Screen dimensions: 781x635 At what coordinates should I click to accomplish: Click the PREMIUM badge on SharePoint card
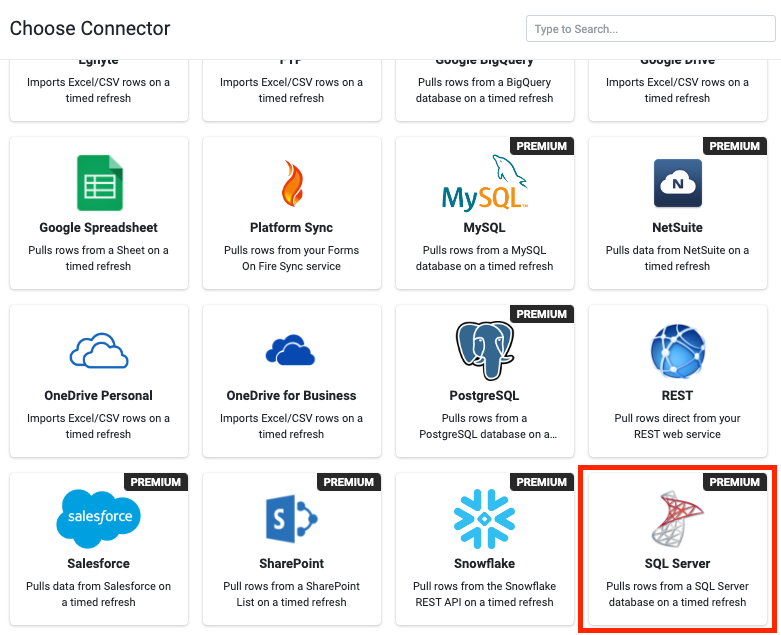349,482
